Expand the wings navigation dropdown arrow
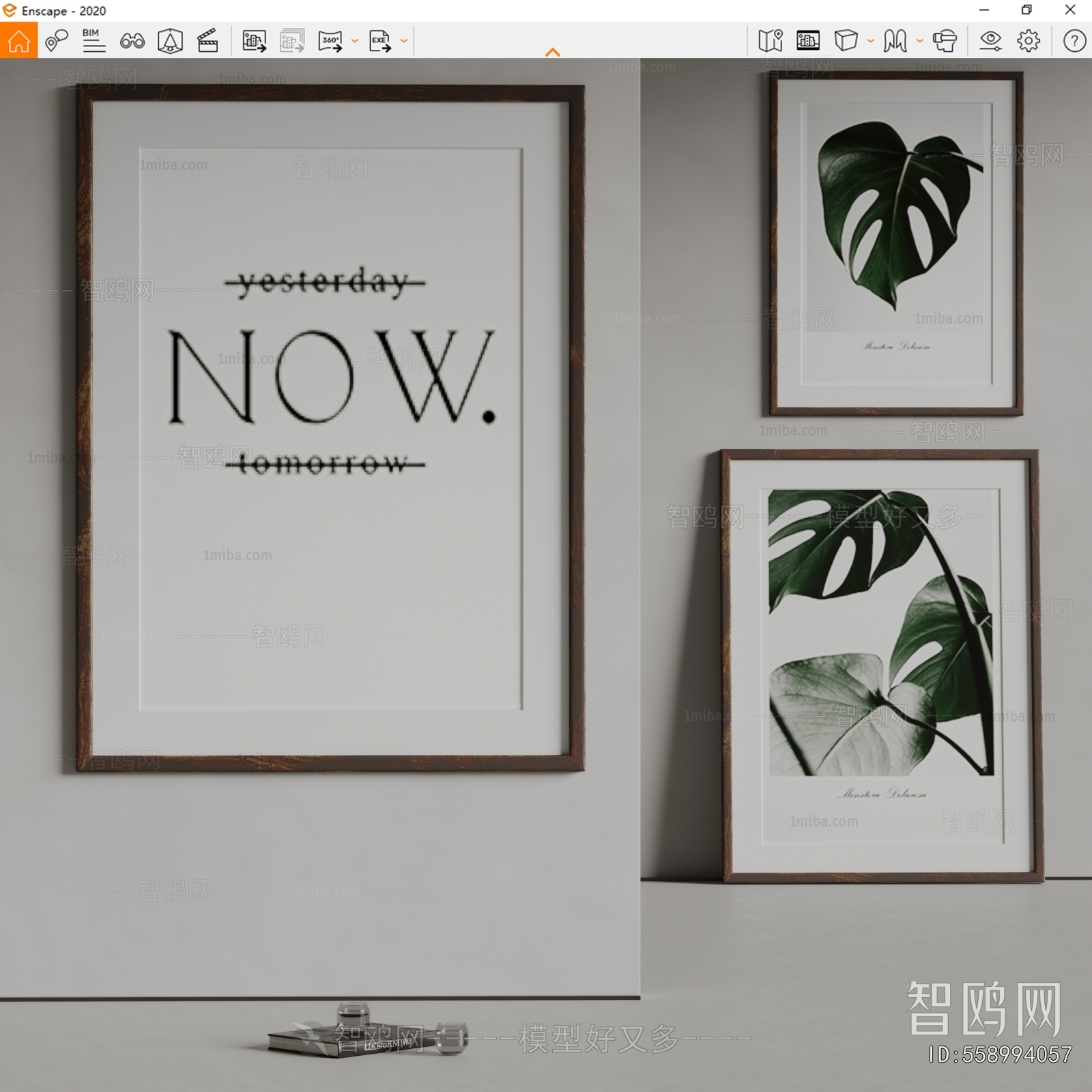 point(920,41)
